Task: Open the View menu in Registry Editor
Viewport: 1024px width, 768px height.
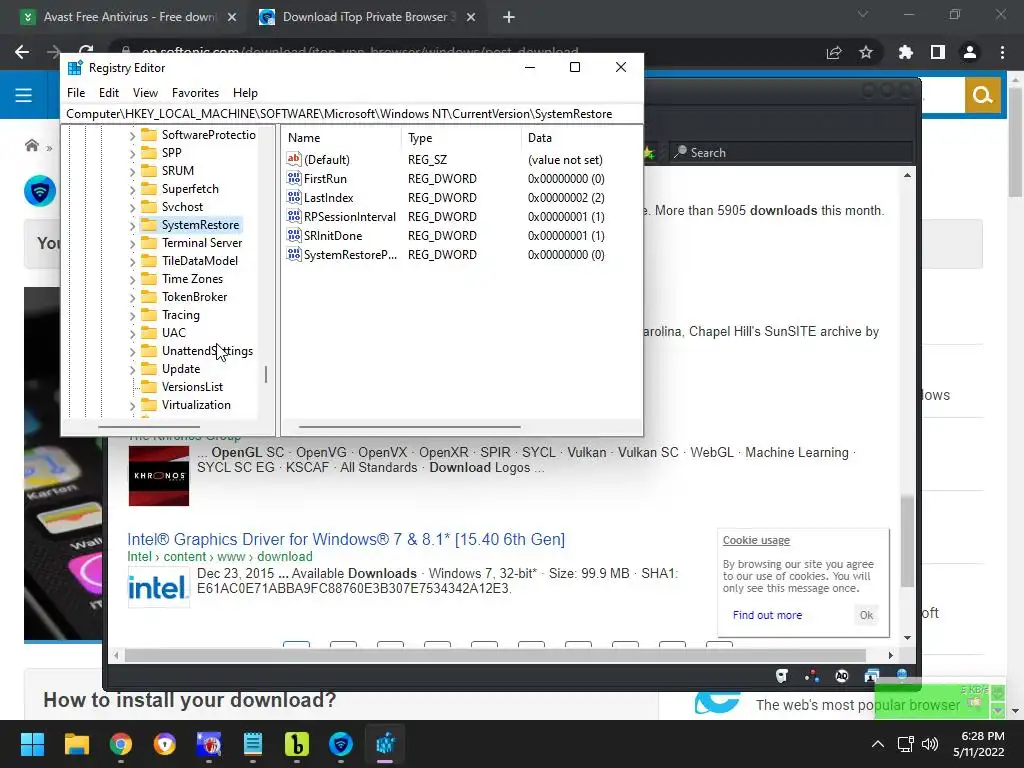Action: point(145,93)
